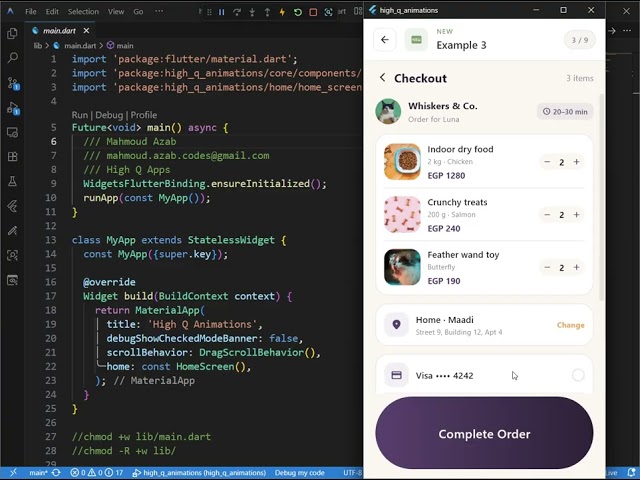Open the View menu

[116, 11]
